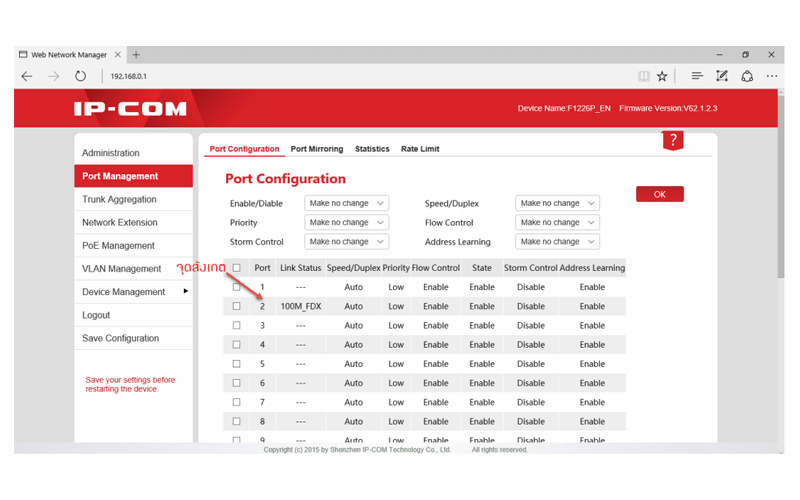
Task: Click the red OK button
Action: [x=660, y=194]
